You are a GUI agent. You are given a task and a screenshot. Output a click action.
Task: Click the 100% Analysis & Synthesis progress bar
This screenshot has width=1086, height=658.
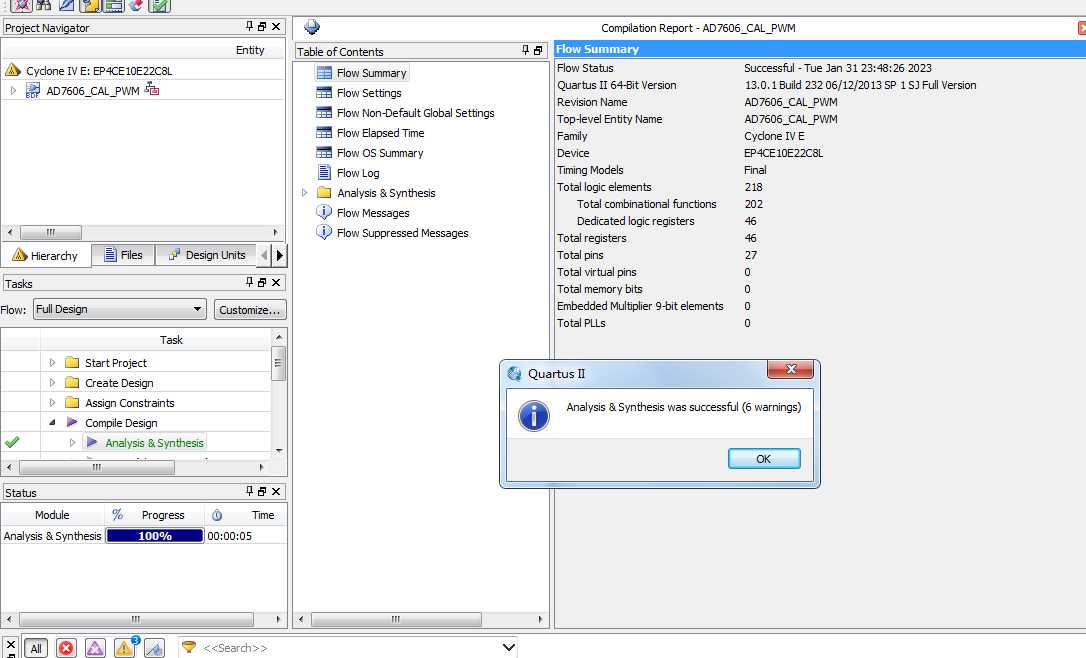155,535
